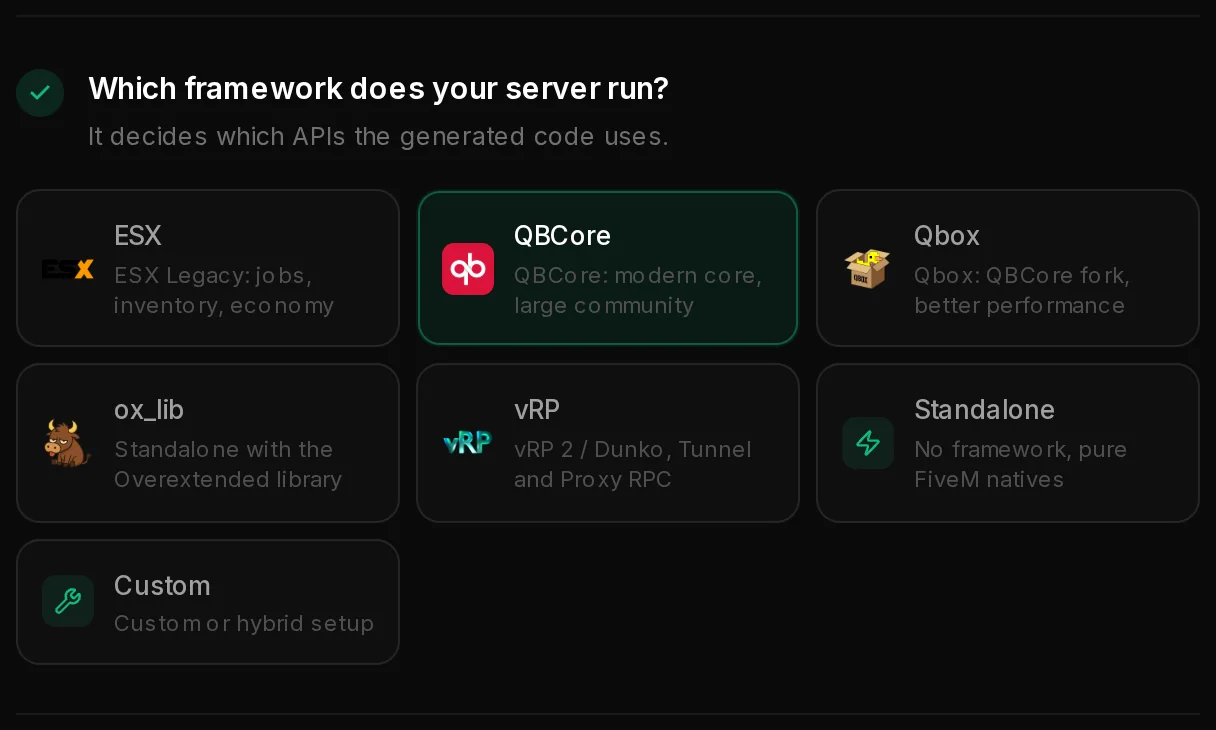The height and width of the screenshot is (730, 1216).
Task: Select the Custom title label
Action: [162, 586]
